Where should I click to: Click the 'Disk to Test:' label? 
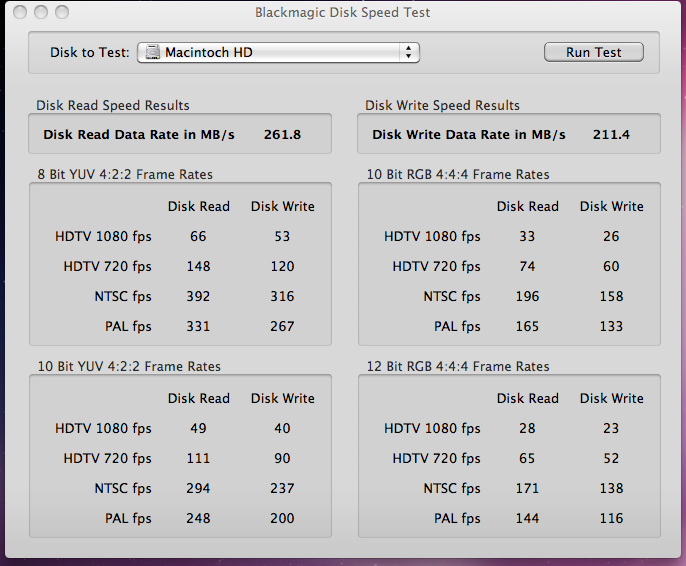(90, 52)
